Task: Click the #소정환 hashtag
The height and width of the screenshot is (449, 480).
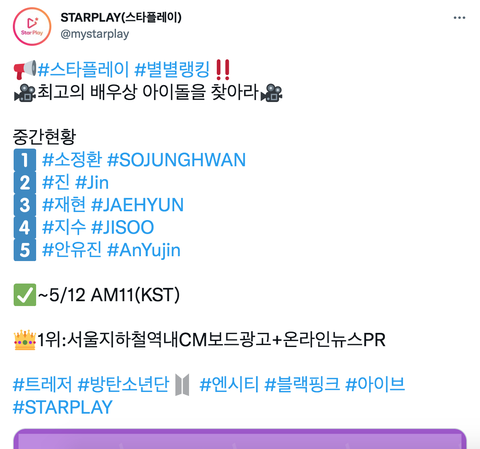Action: pyautogui.click(x=72, y=160)
